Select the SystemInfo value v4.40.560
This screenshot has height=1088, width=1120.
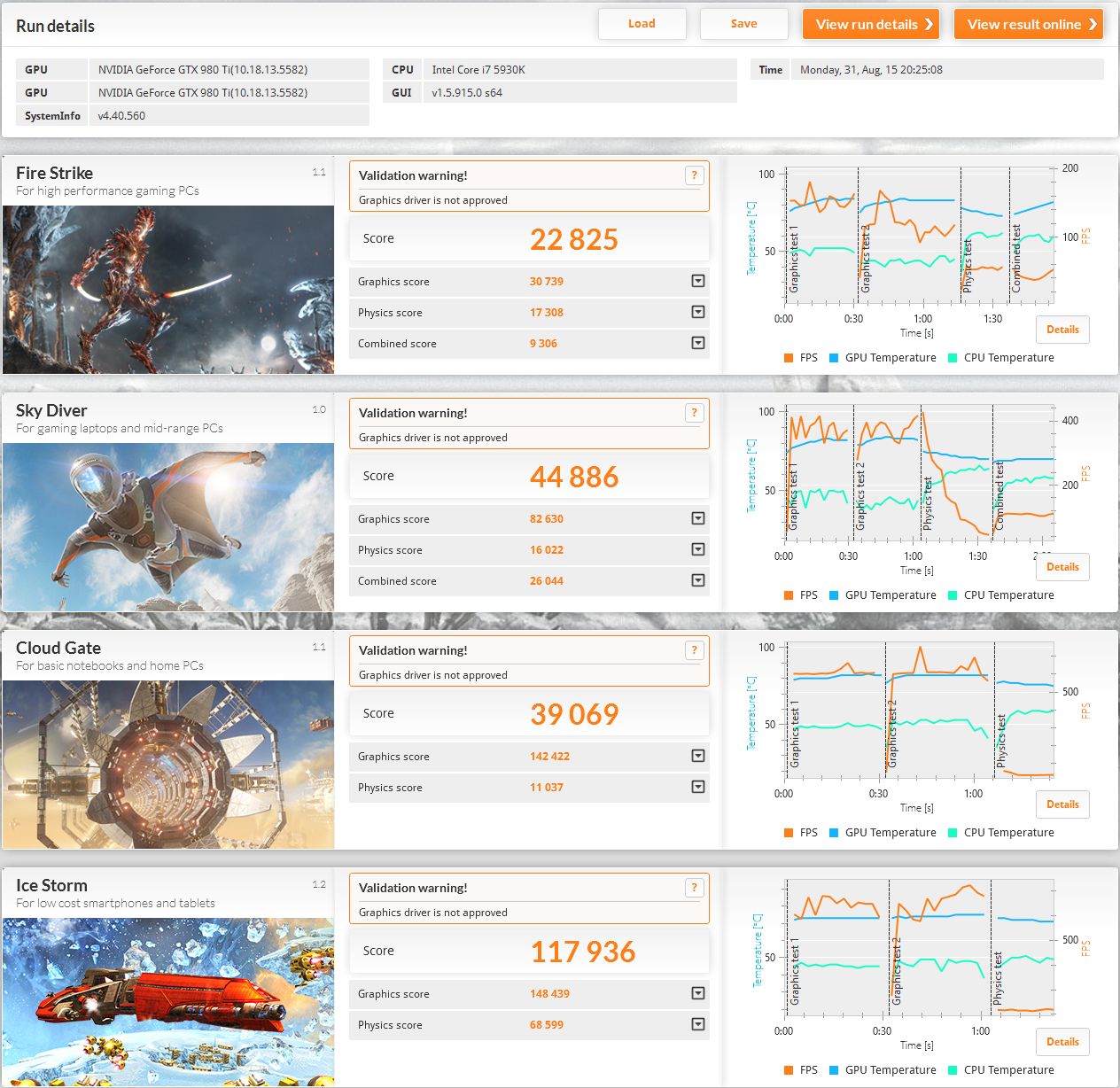click(121, 115)
